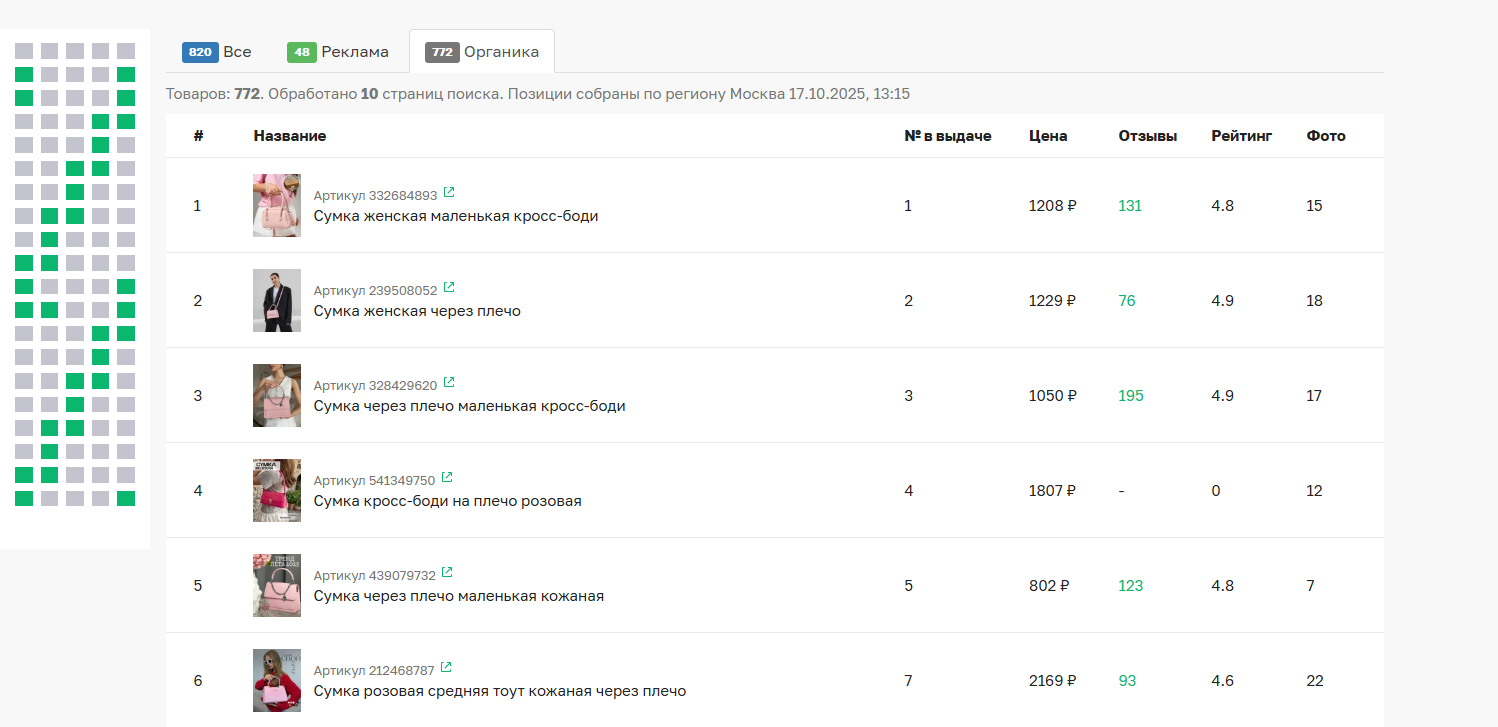
Task: Open external link for Артикул 541349750
Action: click(447, 477)
